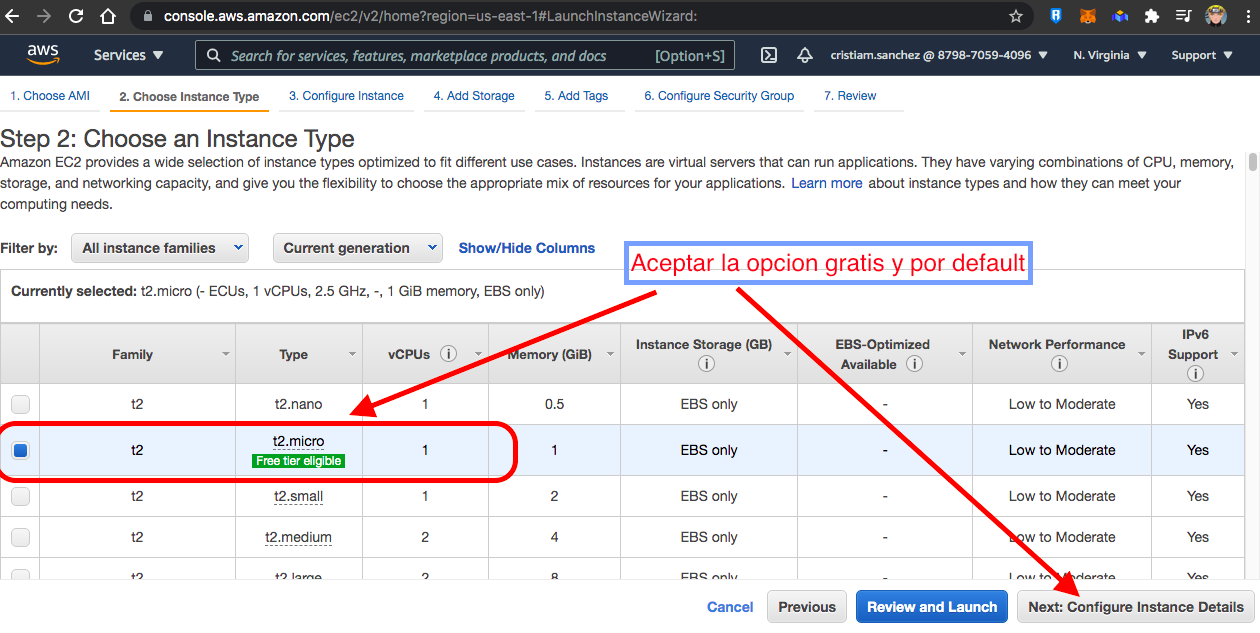
Task: Click the Show/Hide Columns link
Action: [x=526, y=248]
